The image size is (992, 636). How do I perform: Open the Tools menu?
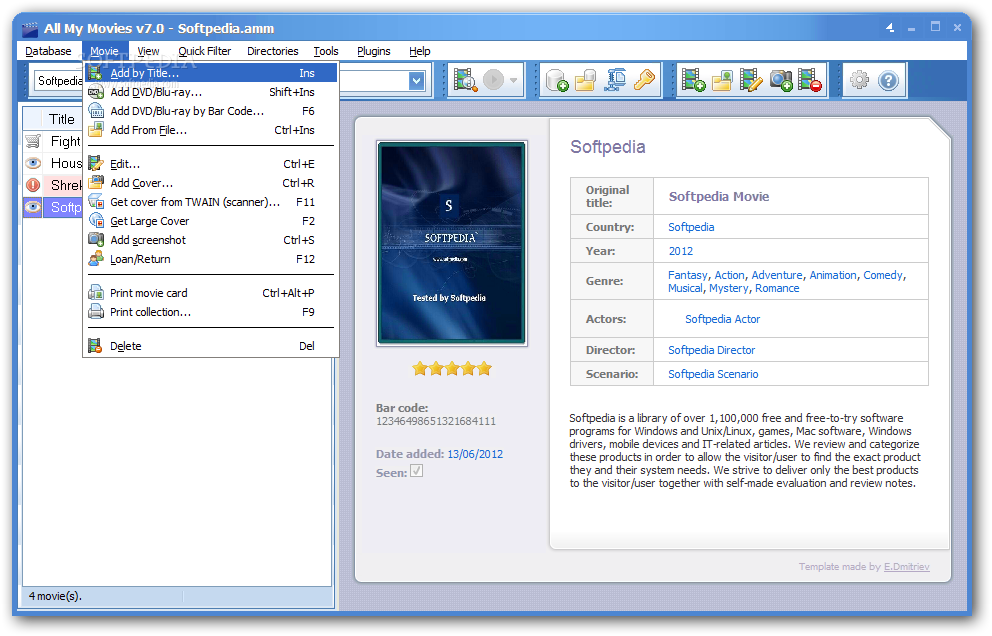326,51
